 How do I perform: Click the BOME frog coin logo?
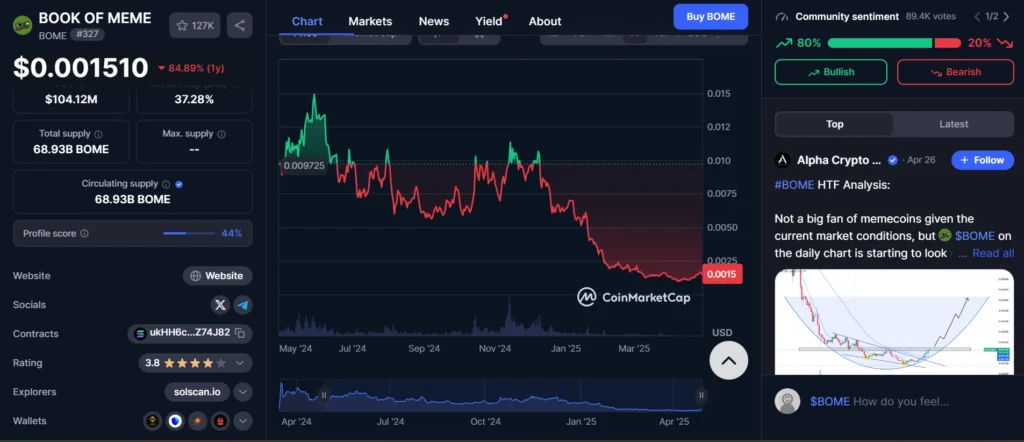pos(22,25)
